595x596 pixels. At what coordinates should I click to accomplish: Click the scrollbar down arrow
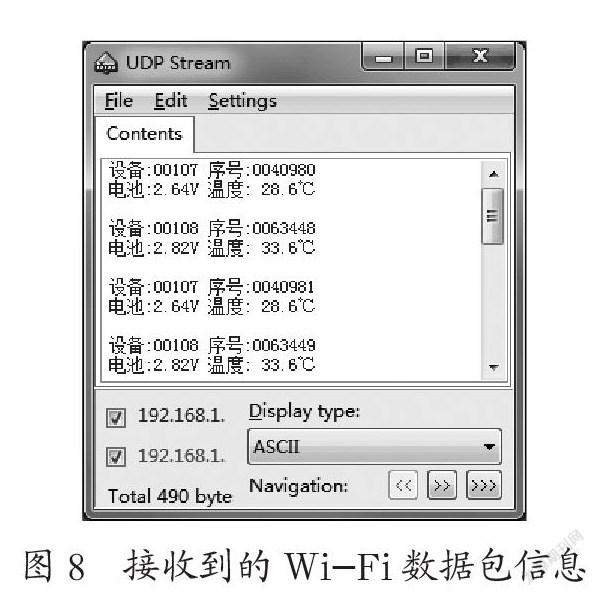pos(493,367)
